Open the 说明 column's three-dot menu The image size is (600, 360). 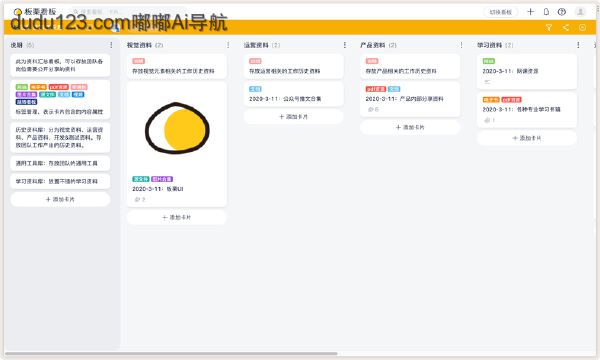tap(111, 45)
